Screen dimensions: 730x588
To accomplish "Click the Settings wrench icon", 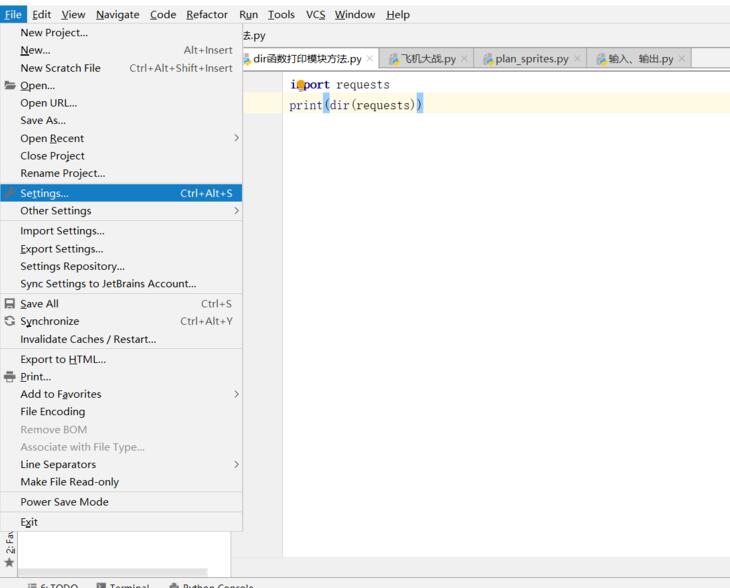I will (10, 193).
